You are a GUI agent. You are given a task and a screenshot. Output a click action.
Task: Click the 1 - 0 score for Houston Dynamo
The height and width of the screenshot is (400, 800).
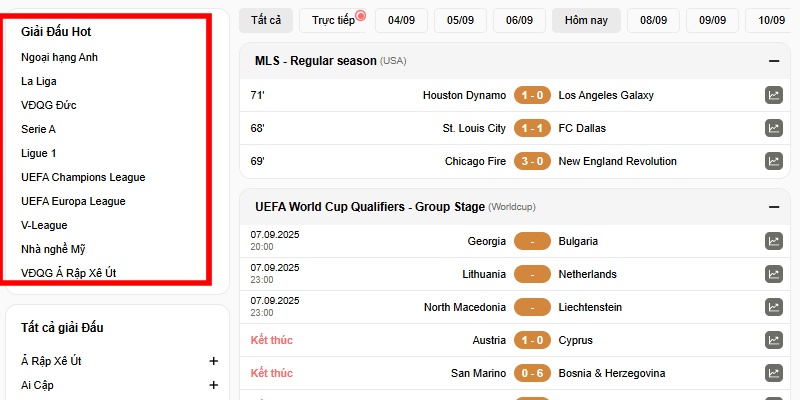(532, 95)
